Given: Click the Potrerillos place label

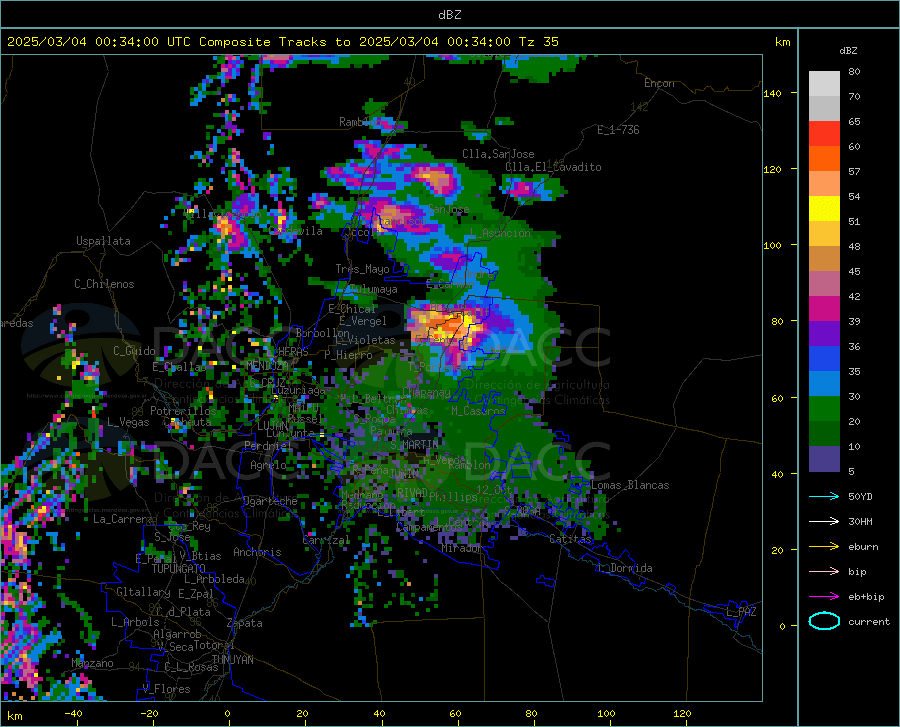Looking at the screenshot, I should [183, 411].
